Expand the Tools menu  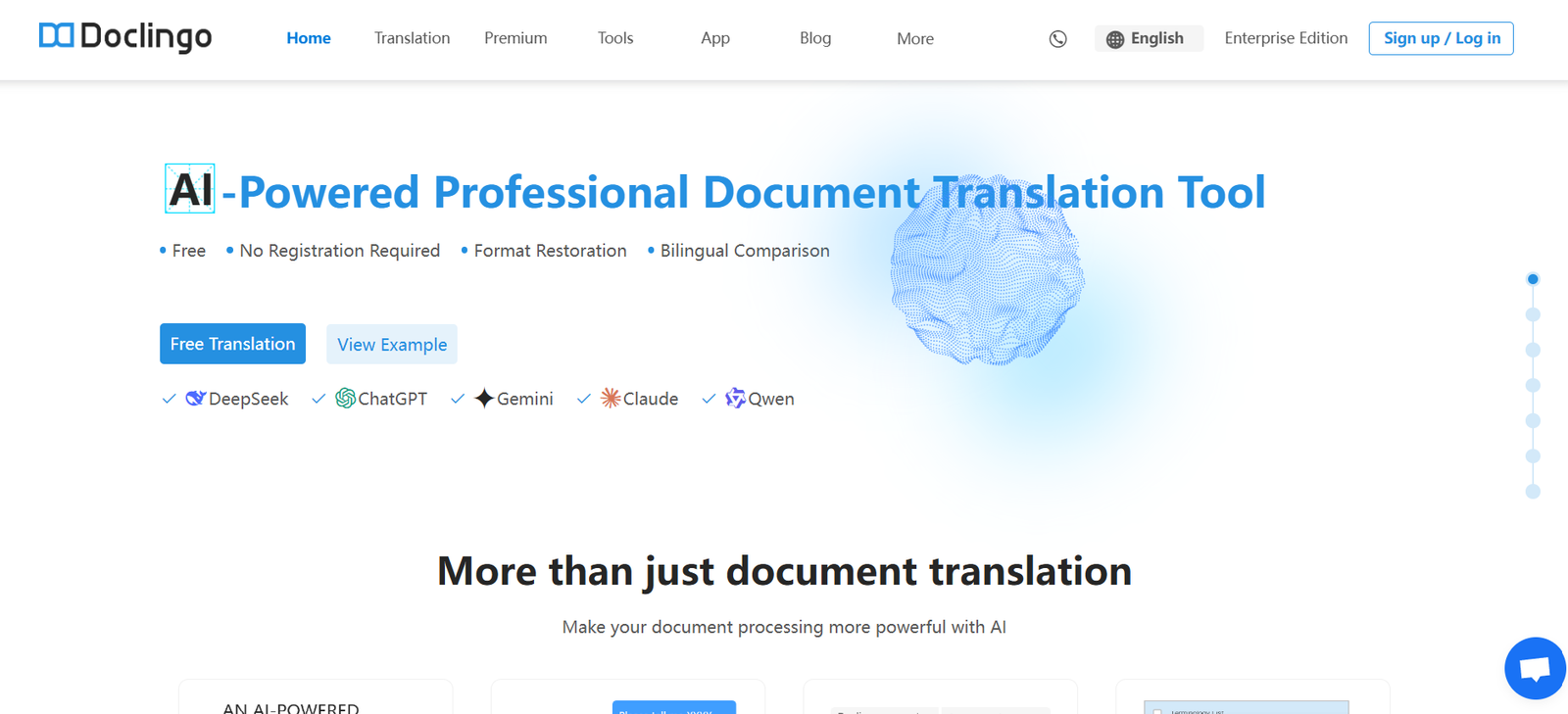pos(614,38)
